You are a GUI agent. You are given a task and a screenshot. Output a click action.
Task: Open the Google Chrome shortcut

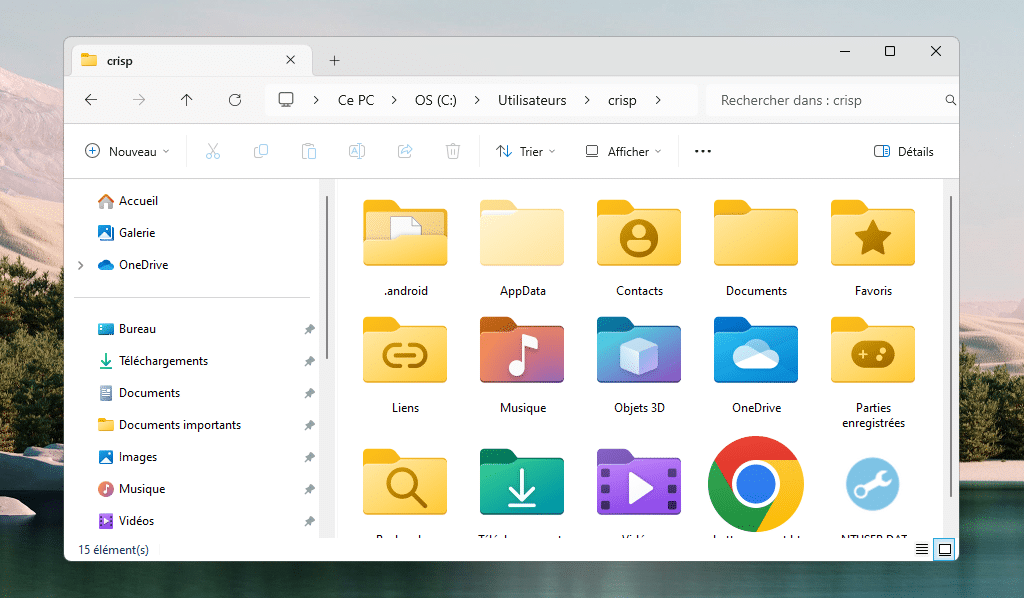click(x=755, y=484)
